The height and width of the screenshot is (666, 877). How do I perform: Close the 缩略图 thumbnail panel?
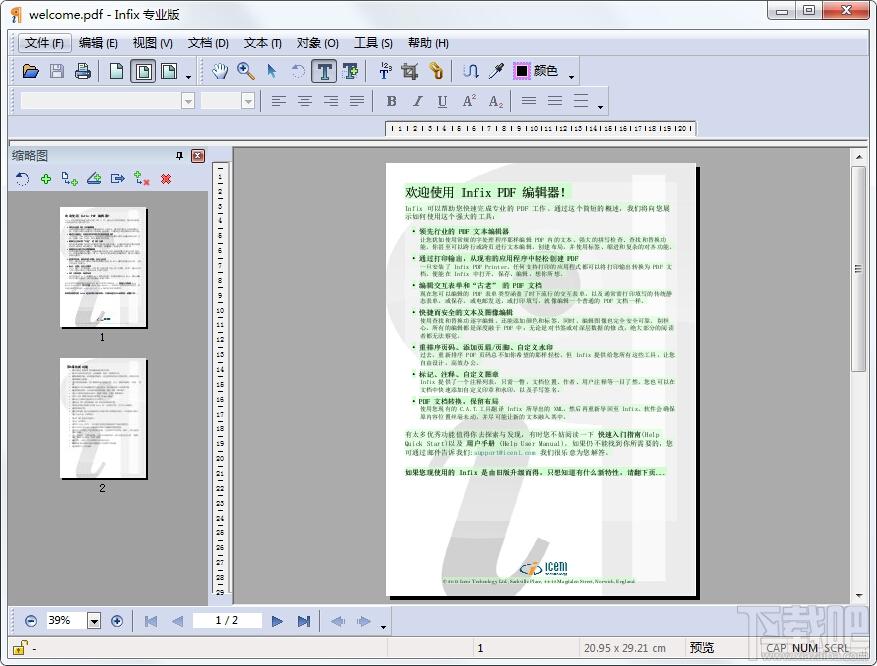198,155
